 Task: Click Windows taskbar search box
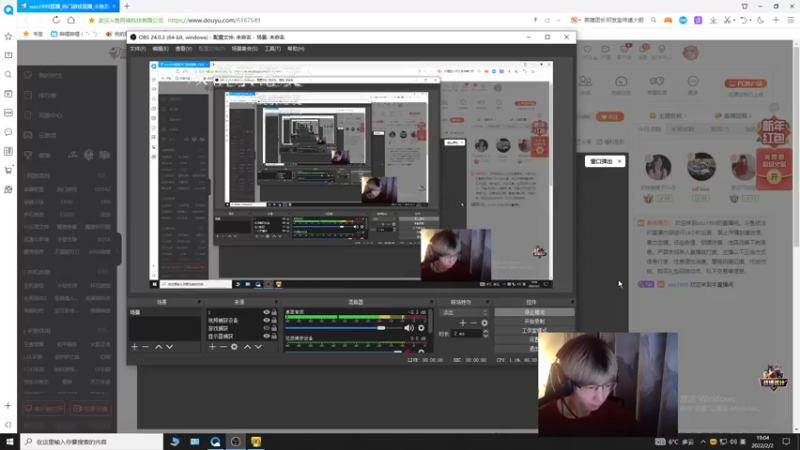92,441
